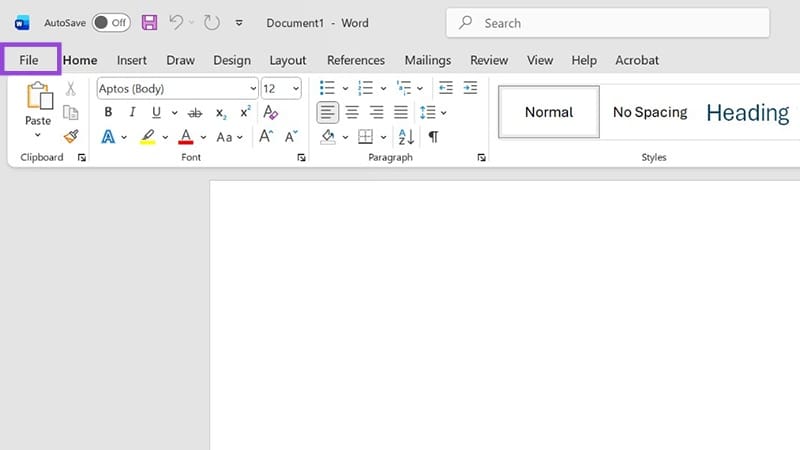
Task: Click the Clear All Formatting icon
Action: [270, 113]
